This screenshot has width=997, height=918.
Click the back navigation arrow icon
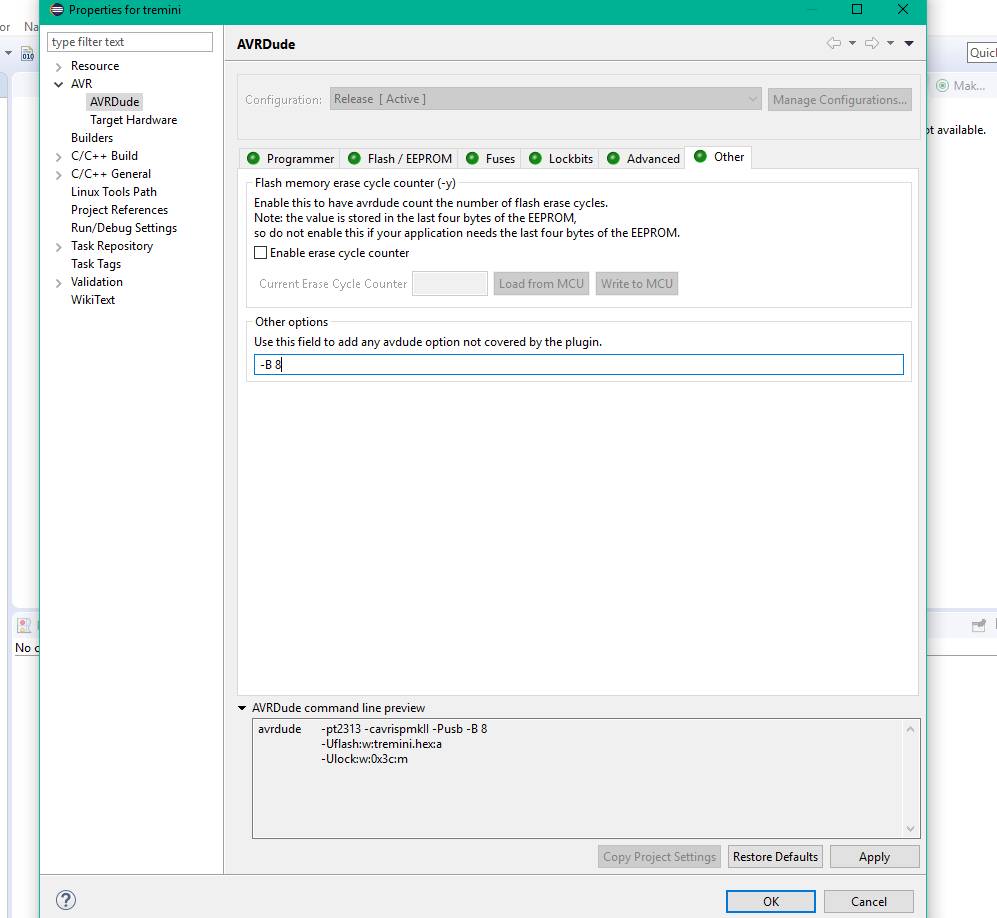pyautogui.click(x=834, y=43)
